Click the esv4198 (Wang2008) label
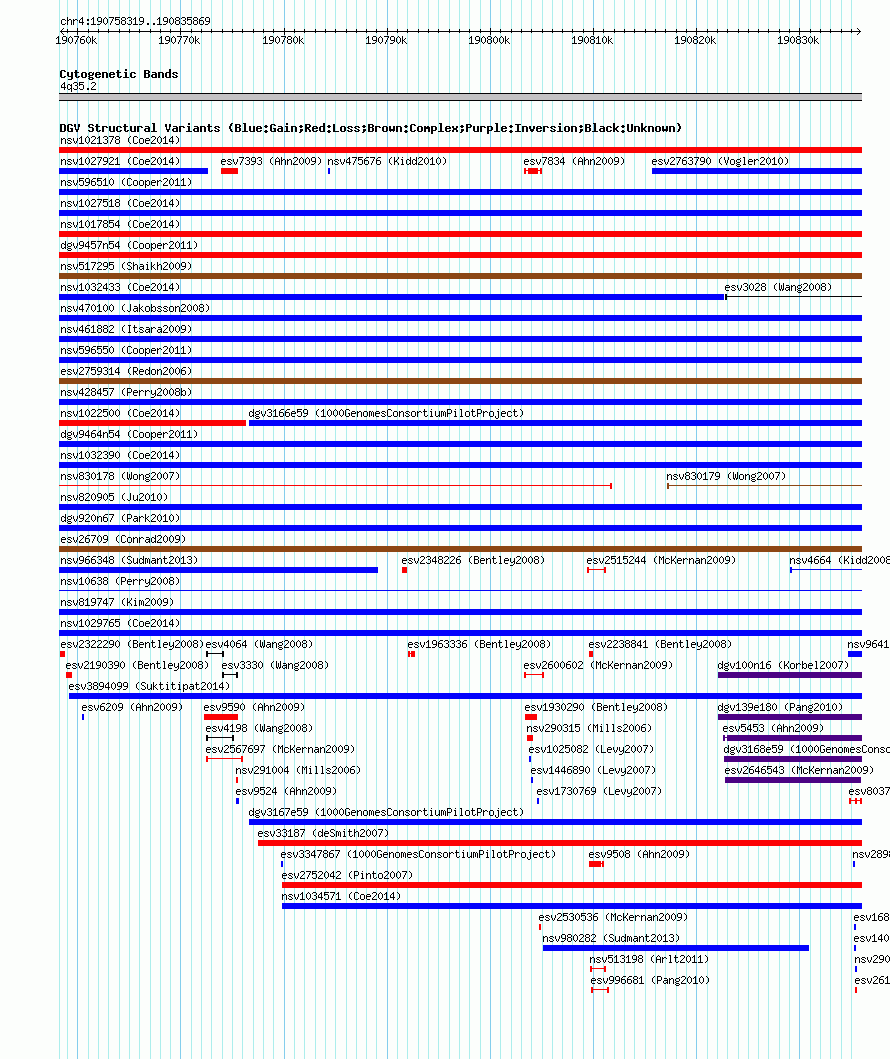The width and height of the screenshot is (890, 1059). coord(259,728)
